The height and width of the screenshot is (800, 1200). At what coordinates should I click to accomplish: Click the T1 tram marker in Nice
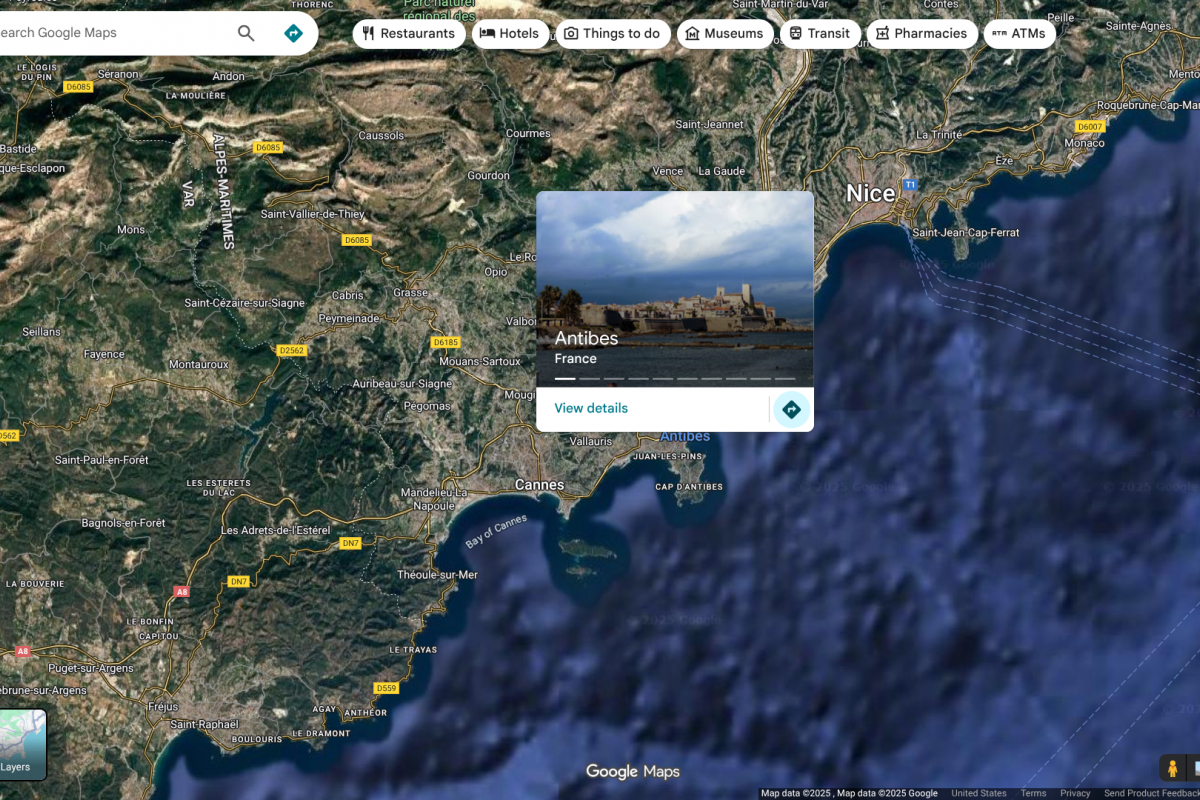point(910,185)
